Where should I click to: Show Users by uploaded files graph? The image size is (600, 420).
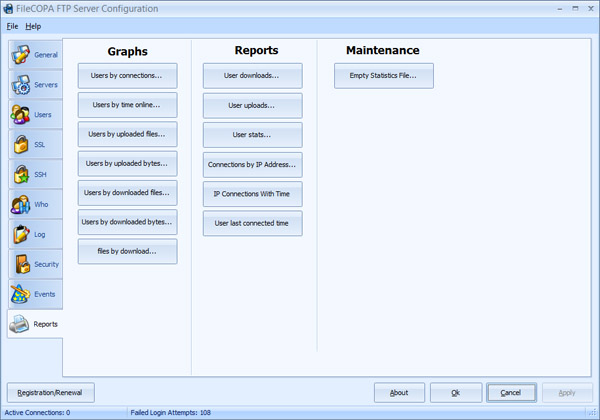(127, 134)
